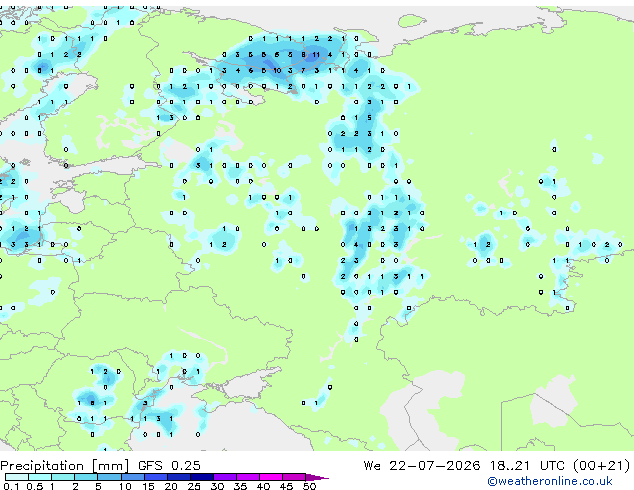The image size is (634, 490).
Task: Click the legend label '35'
Action: click(240, 486)
